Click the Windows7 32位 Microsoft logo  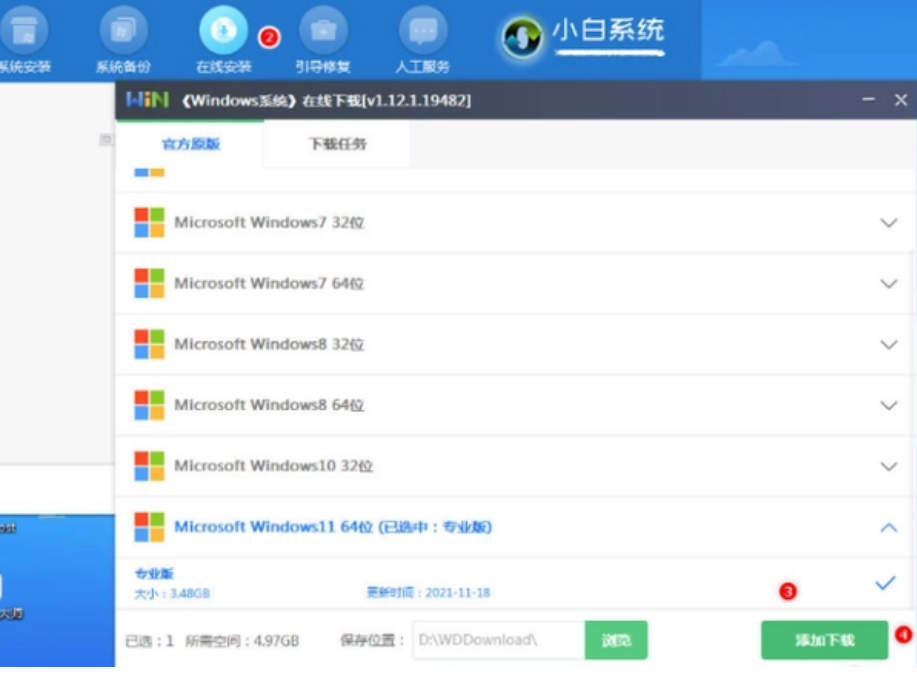pyautogui.click(x=149, y=223)
